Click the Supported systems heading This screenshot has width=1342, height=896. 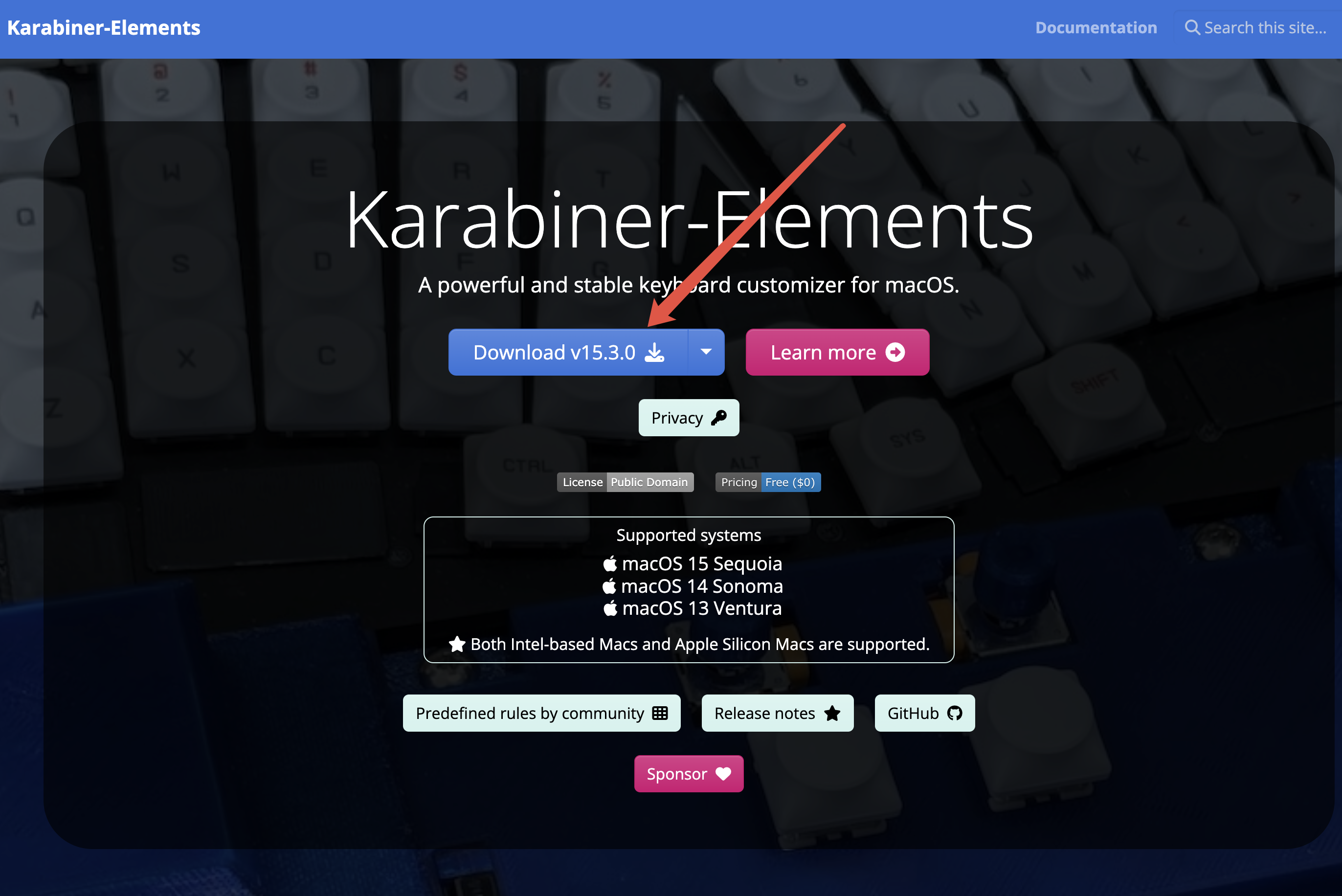[x=689, y=535]
